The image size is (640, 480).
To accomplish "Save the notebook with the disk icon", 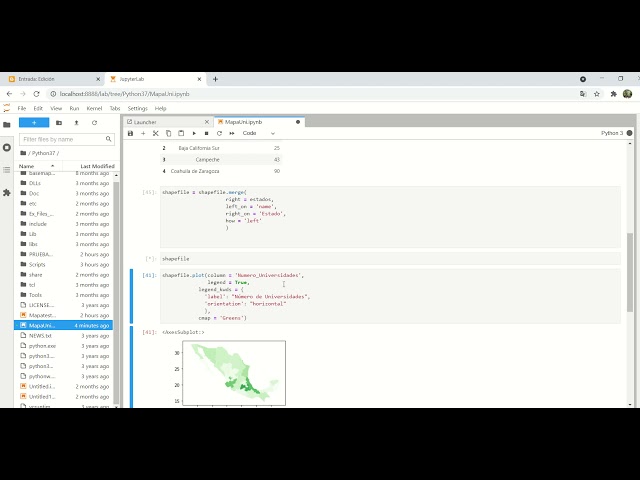I will pos(131,133).
